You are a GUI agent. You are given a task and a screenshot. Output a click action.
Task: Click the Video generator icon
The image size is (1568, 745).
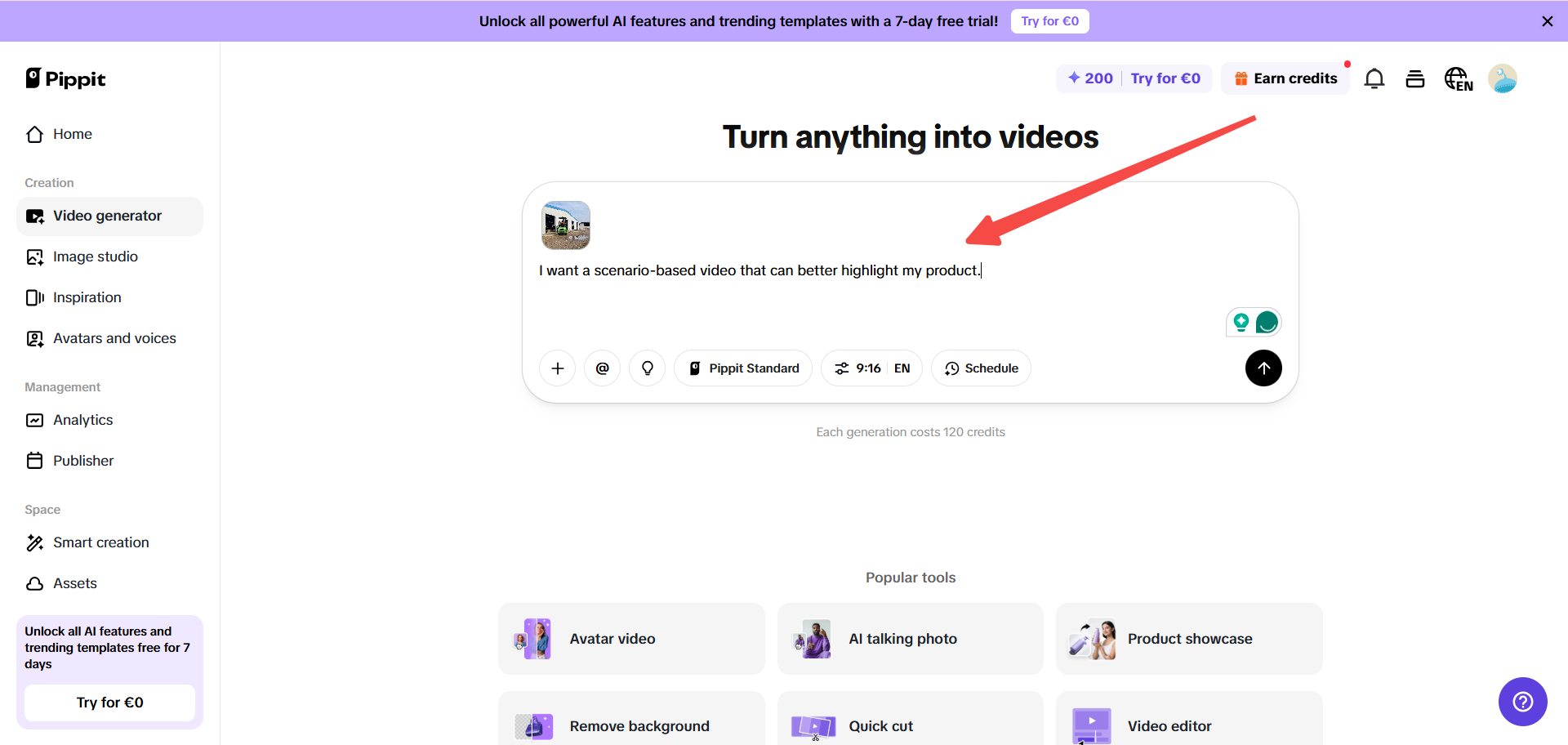(x=34, y=216)
